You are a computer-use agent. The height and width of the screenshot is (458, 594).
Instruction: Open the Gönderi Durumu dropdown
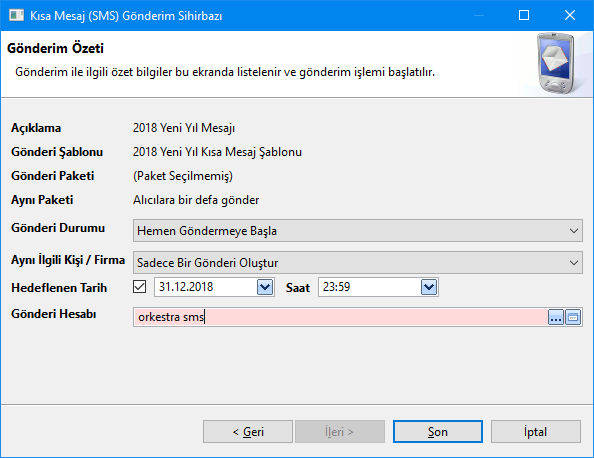(358, 230)
